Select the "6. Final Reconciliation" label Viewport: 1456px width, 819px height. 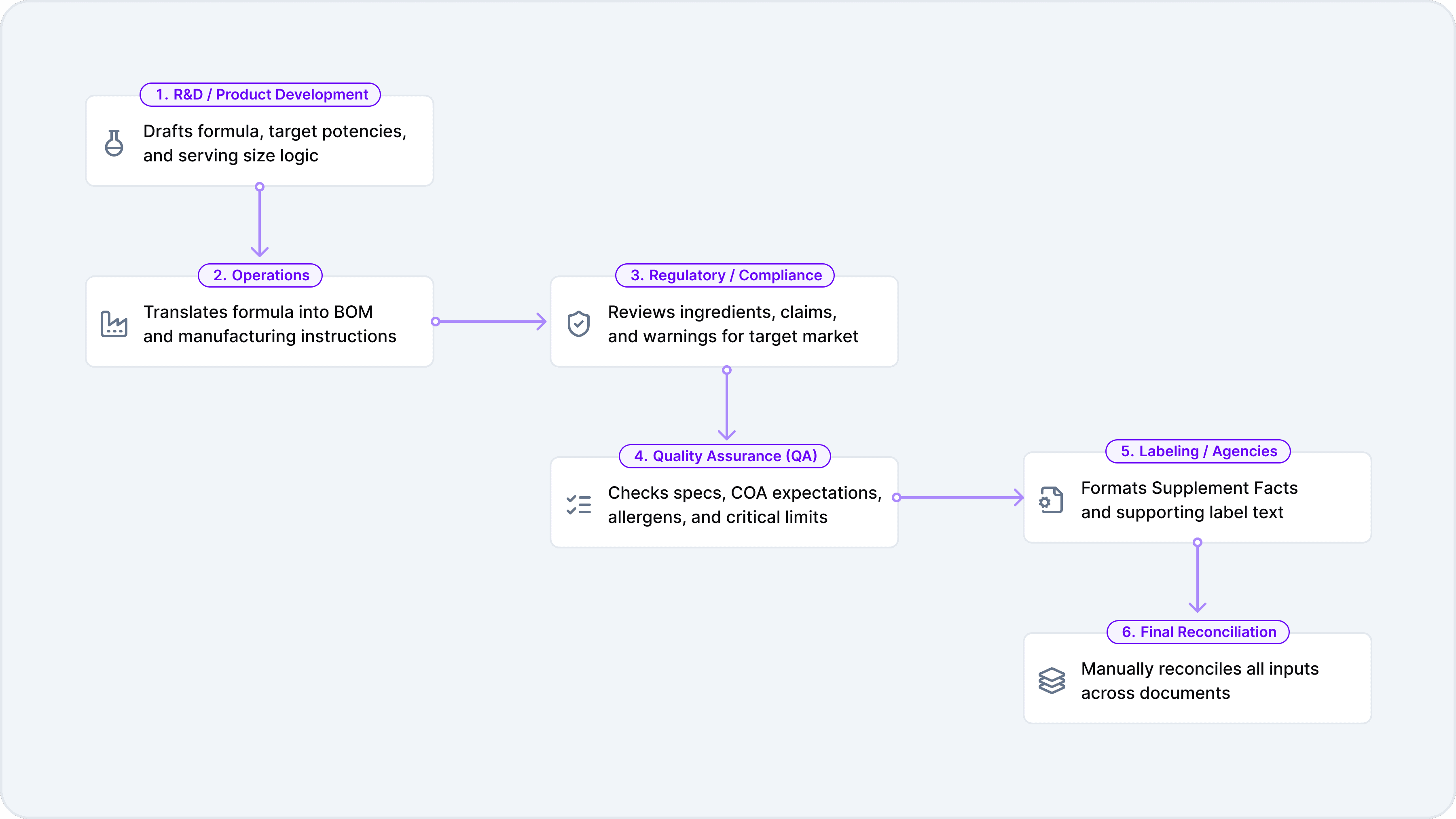coord(1198,632)
